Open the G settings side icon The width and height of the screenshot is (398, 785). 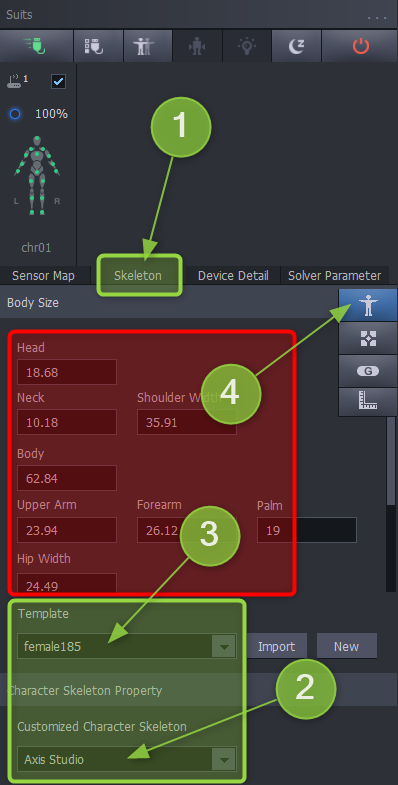click(368, 371)
